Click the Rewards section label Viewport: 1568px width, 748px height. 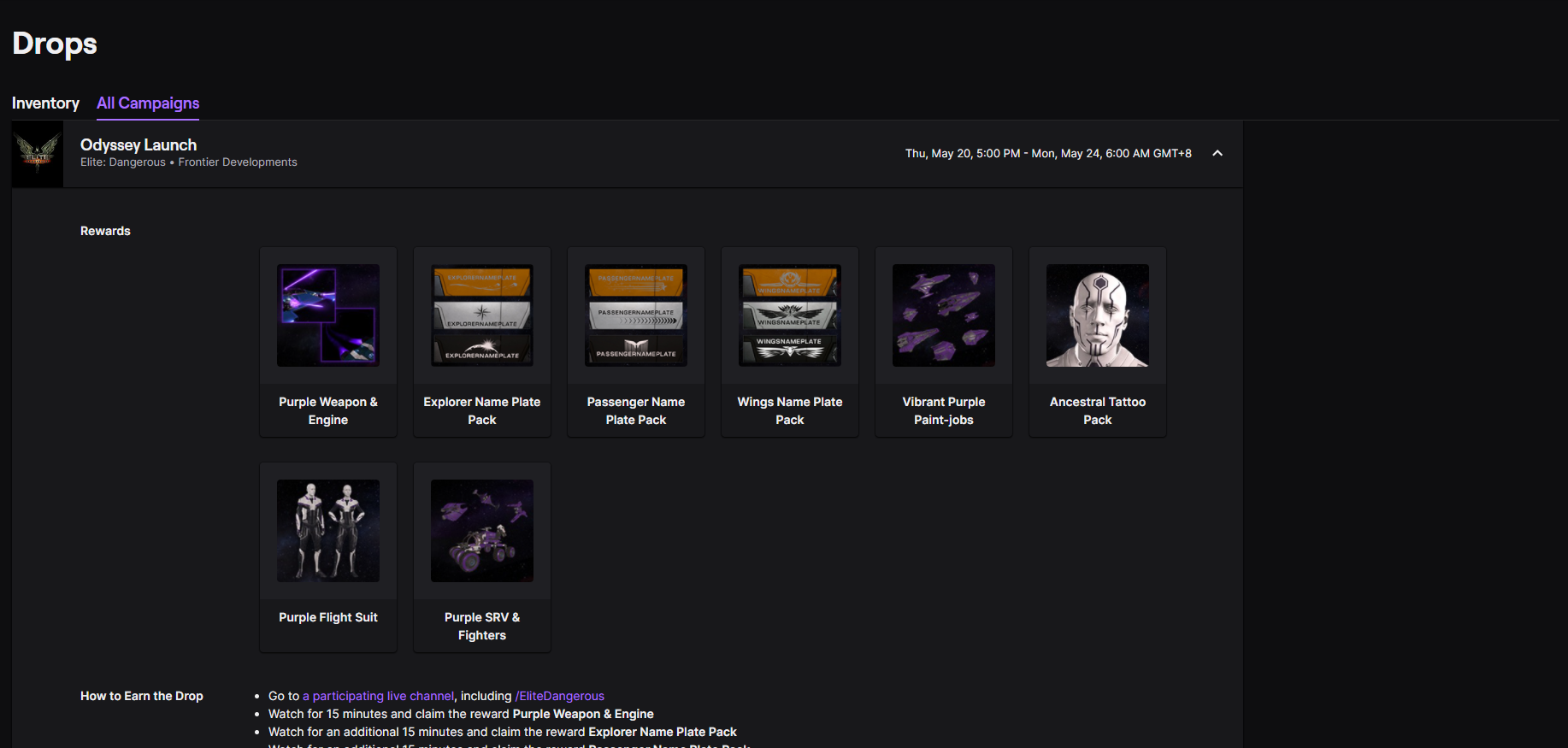pos(105,231)
